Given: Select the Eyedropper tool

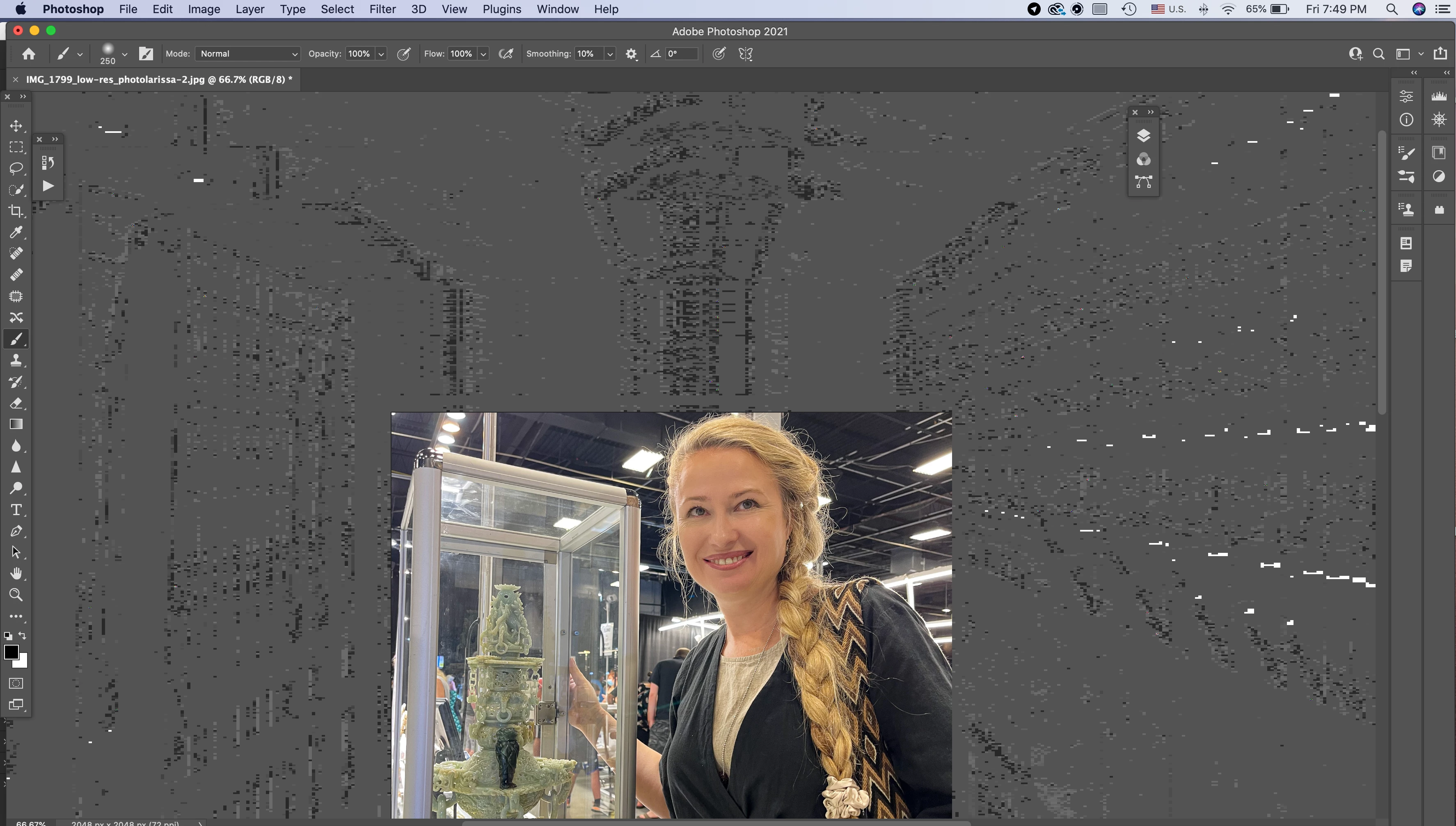Looking at the screenshot, I should pos(16,232).
